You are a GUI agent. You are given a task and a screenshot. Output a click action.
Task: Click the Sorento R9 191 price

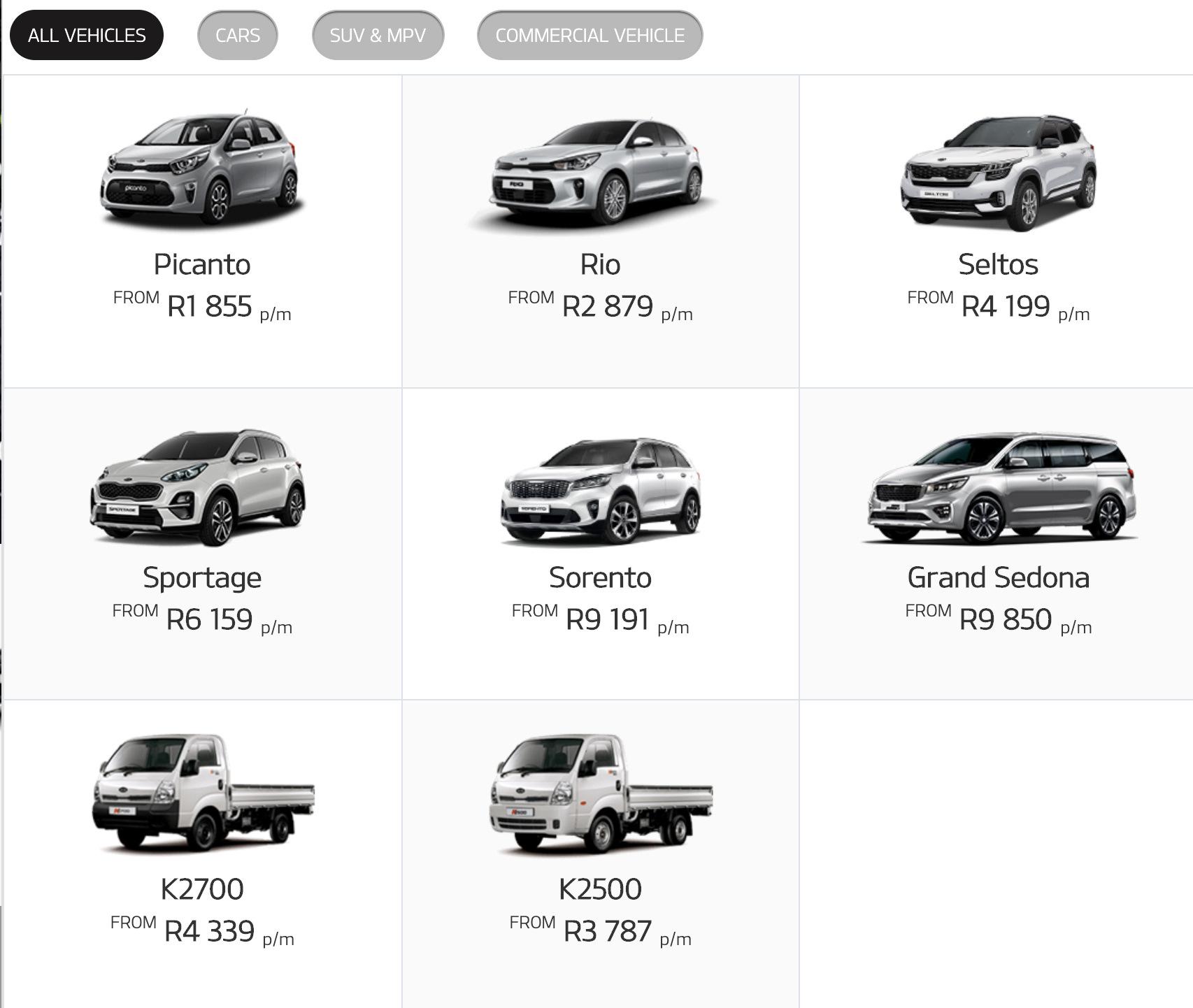coord(607,619)
